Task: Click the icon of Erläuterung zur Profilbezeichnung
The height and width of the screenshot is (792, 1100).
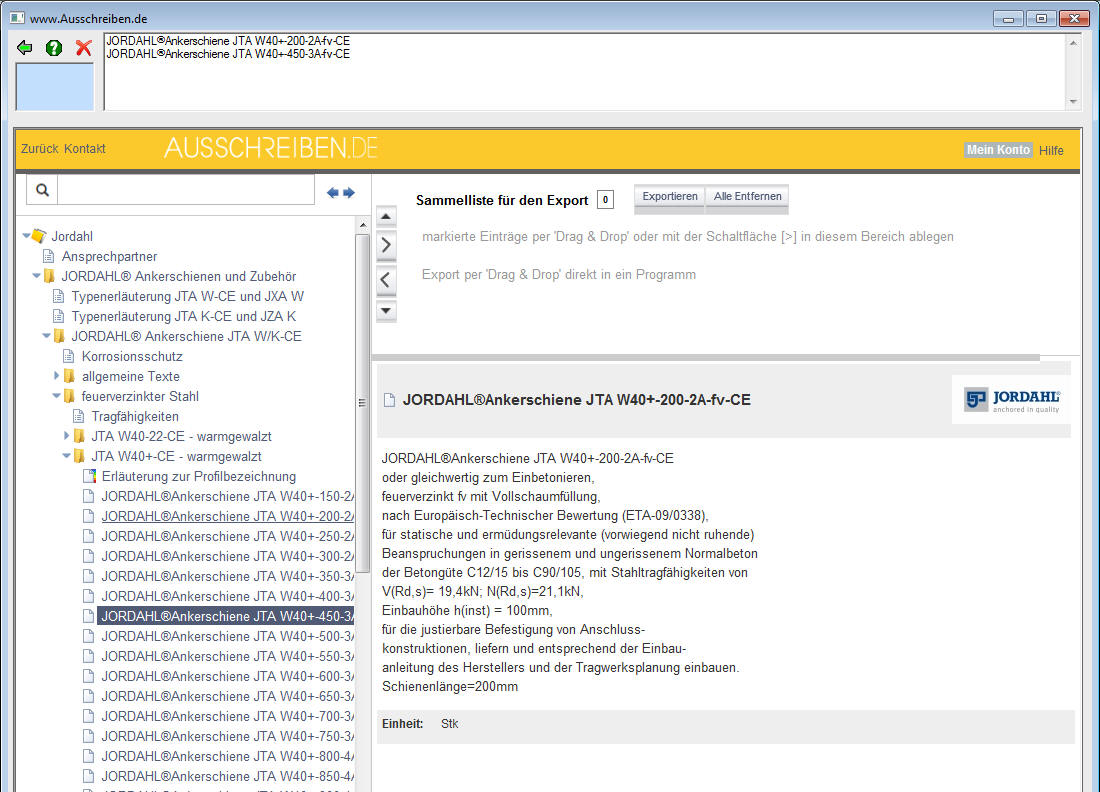Action: pos(89,476)
